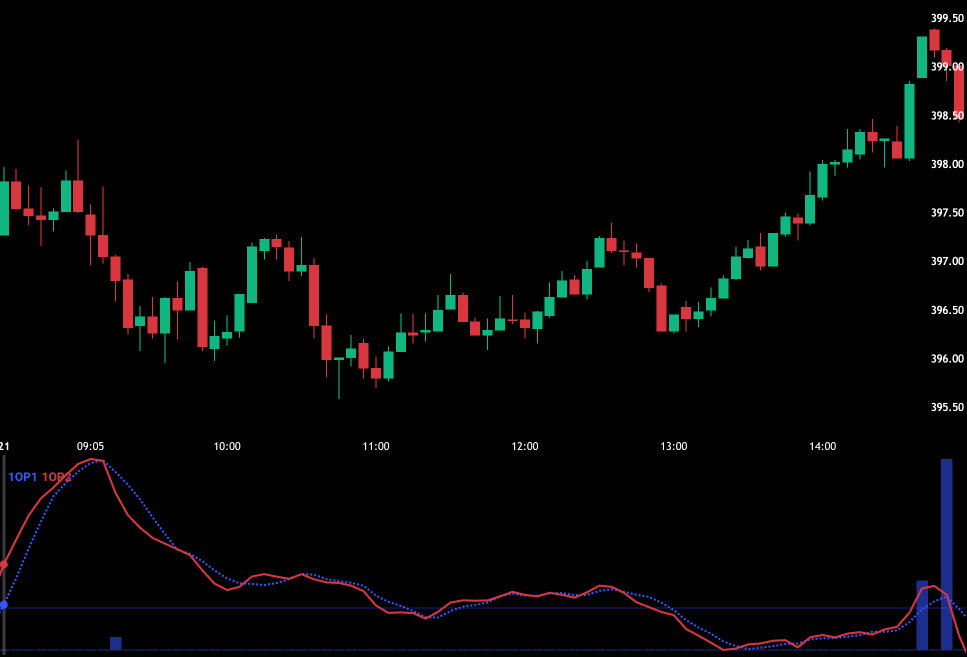Screen dimensions: 967x657
Task: Select the red dot marker on indicator pane
Action: pyautogui.click(x=4, y=565)
